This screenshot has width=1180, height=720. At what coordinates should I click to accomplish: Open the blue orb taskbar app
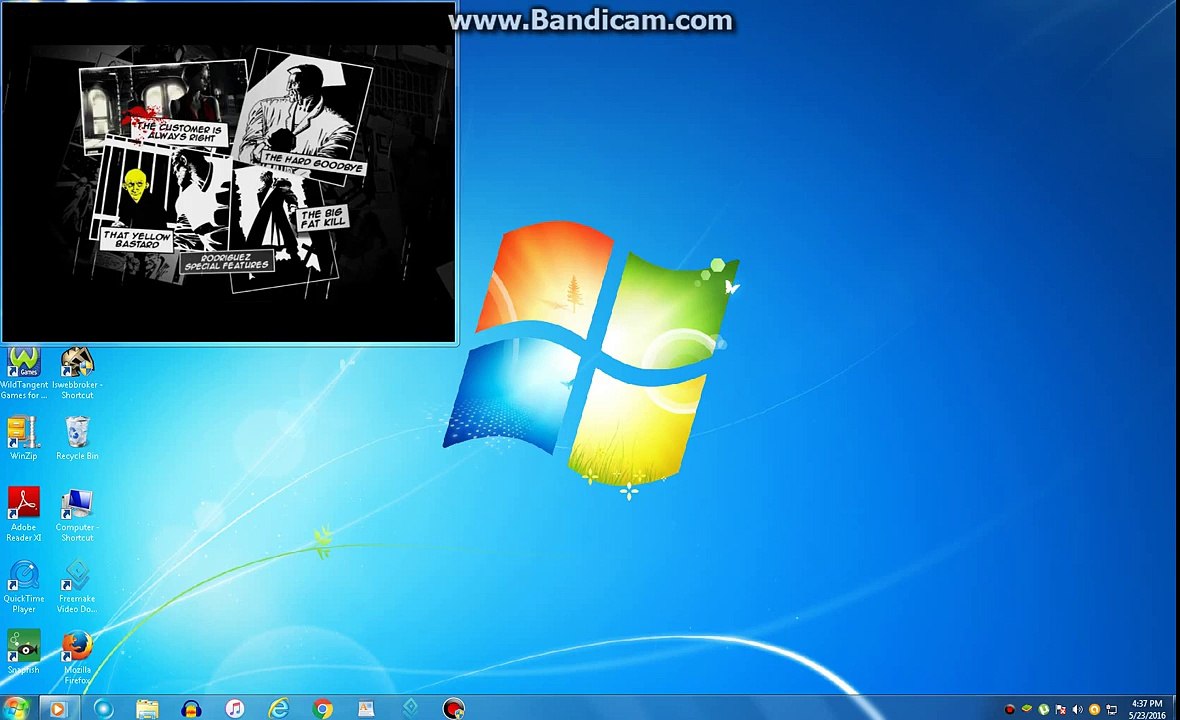(x=103, y=708)
